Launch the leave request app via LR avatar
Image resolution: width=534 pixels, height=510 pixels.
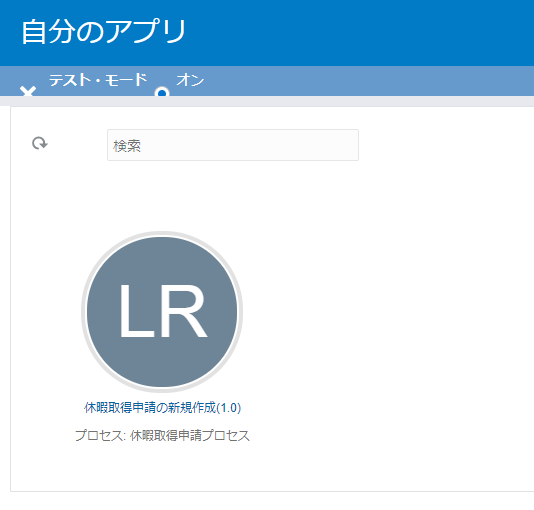click(x=162, y=312)
